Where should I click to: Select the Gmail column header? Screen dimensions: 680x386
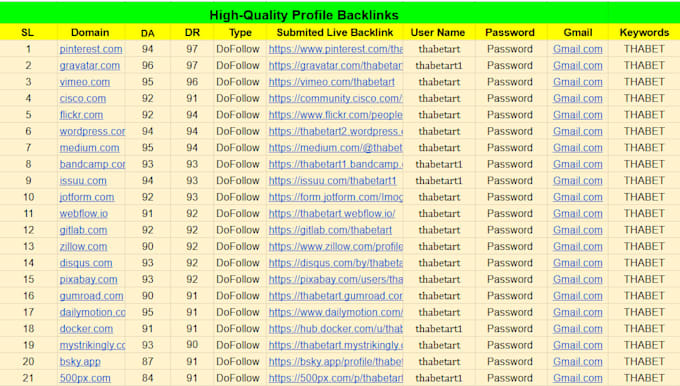click(578, 33)
